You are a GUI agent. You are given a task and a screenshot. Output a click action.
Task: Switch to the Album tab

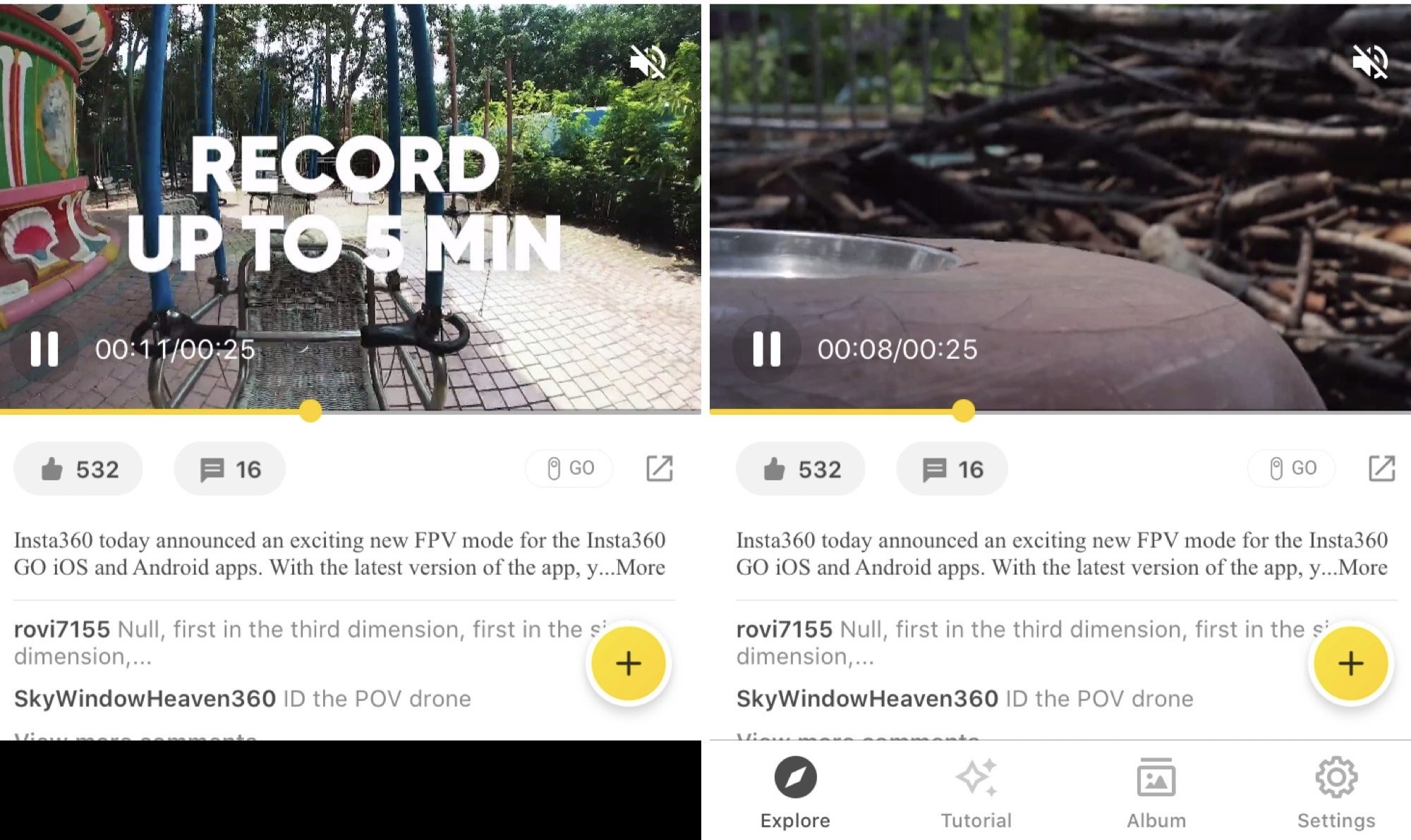[1156, 793]
